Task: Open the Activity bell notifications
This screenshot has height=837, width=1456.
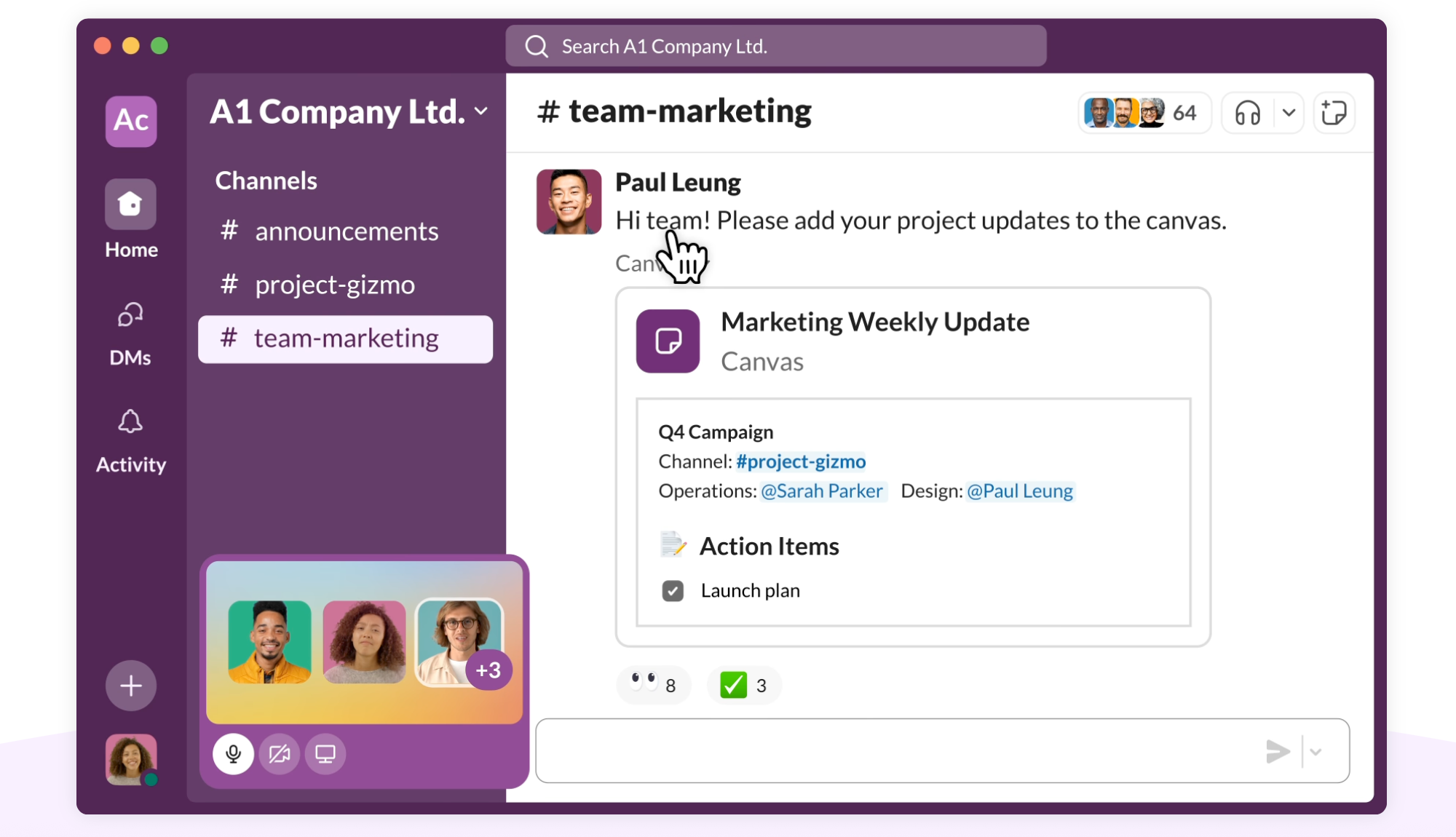Action: (x=130, y=422)
